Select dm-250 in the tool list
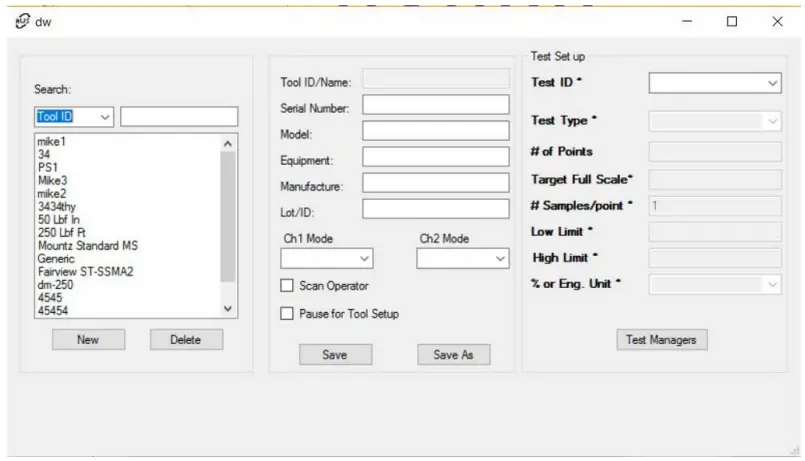 tap(55, 284)
